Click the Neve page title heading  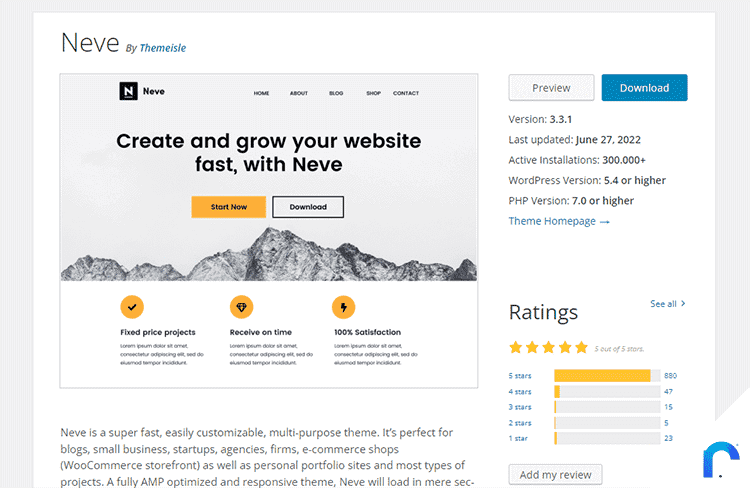click(90, 43)
